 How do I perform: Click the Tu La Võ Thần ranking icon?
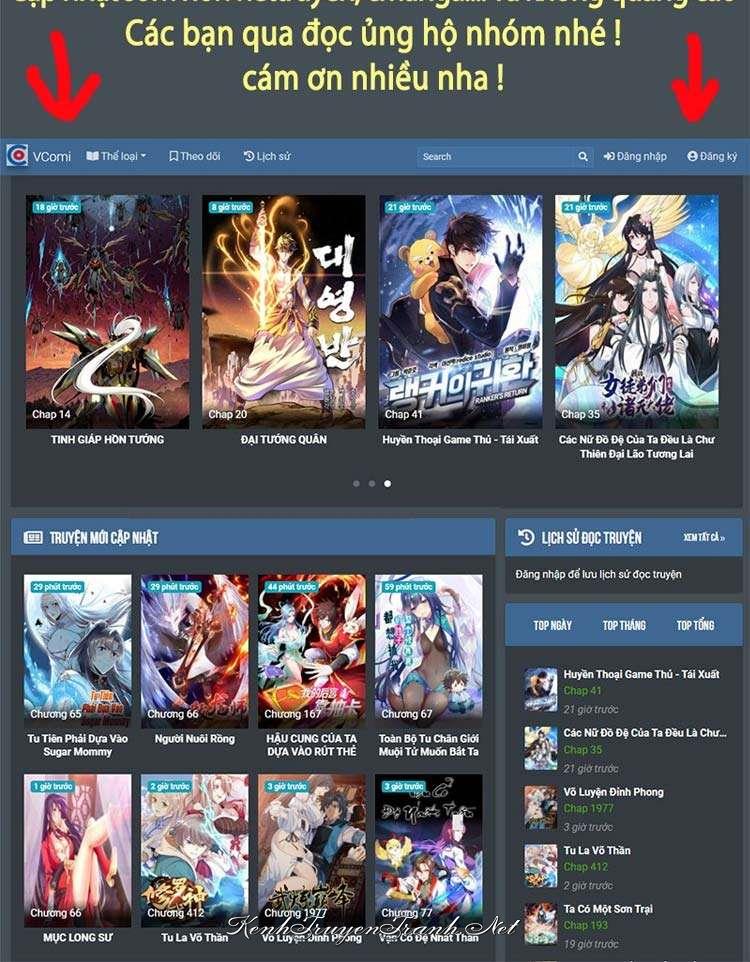pyautogui.click(x=541, y=866)
